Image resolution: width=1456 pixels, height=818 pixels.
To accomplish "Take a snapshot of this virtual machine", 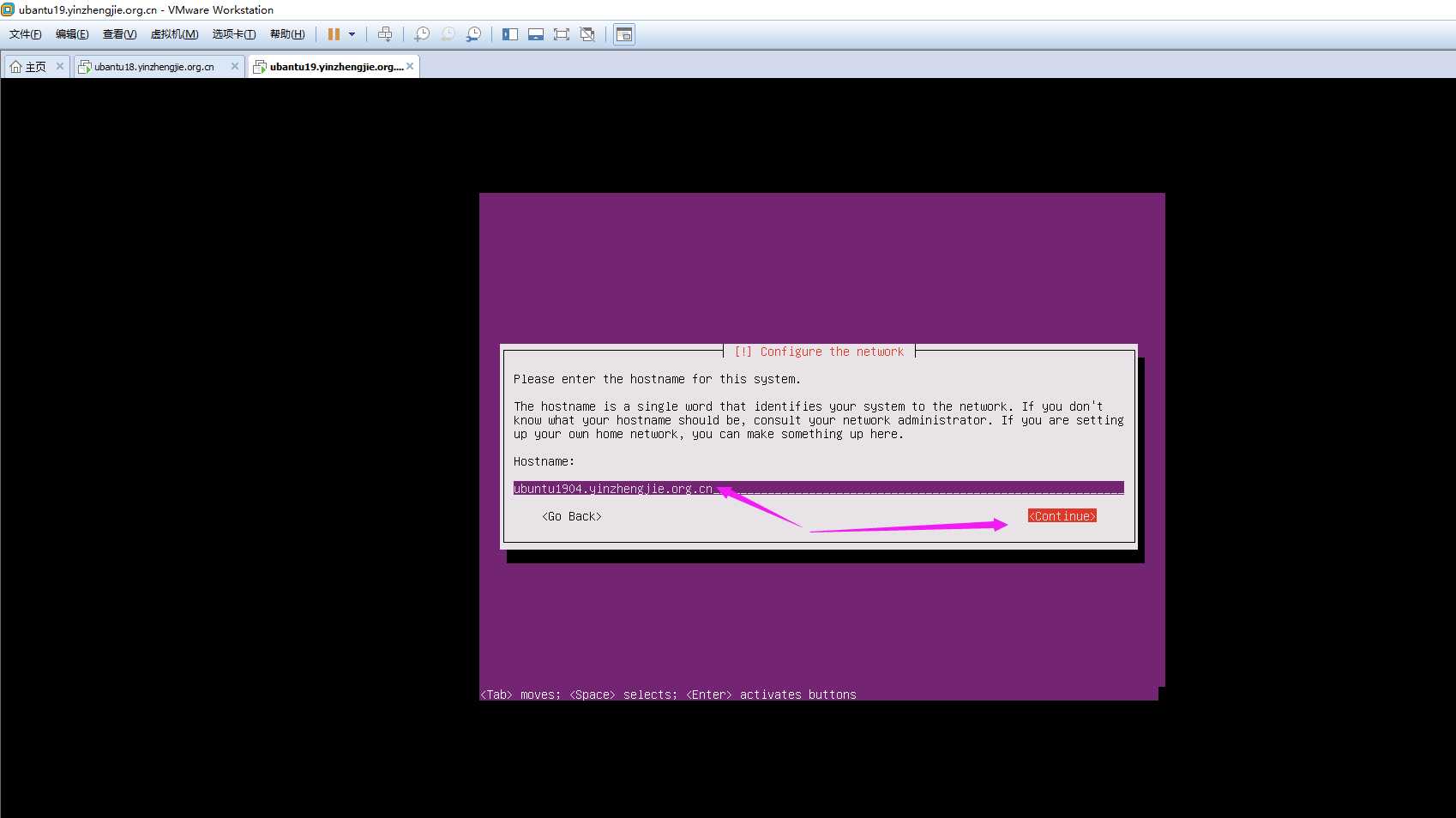I will (422, 34).
